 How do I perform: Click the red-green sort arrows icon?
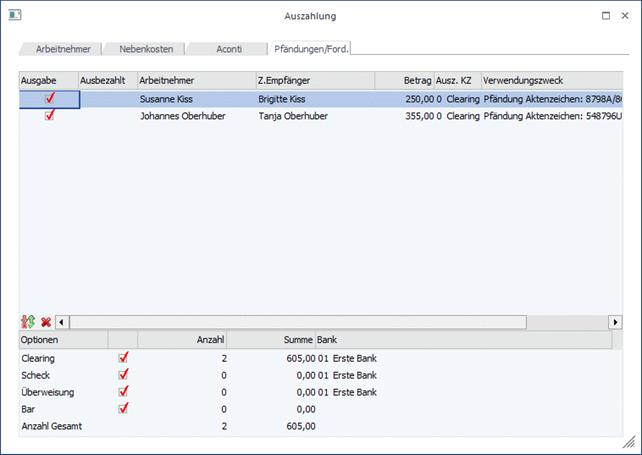coord(28,322)
